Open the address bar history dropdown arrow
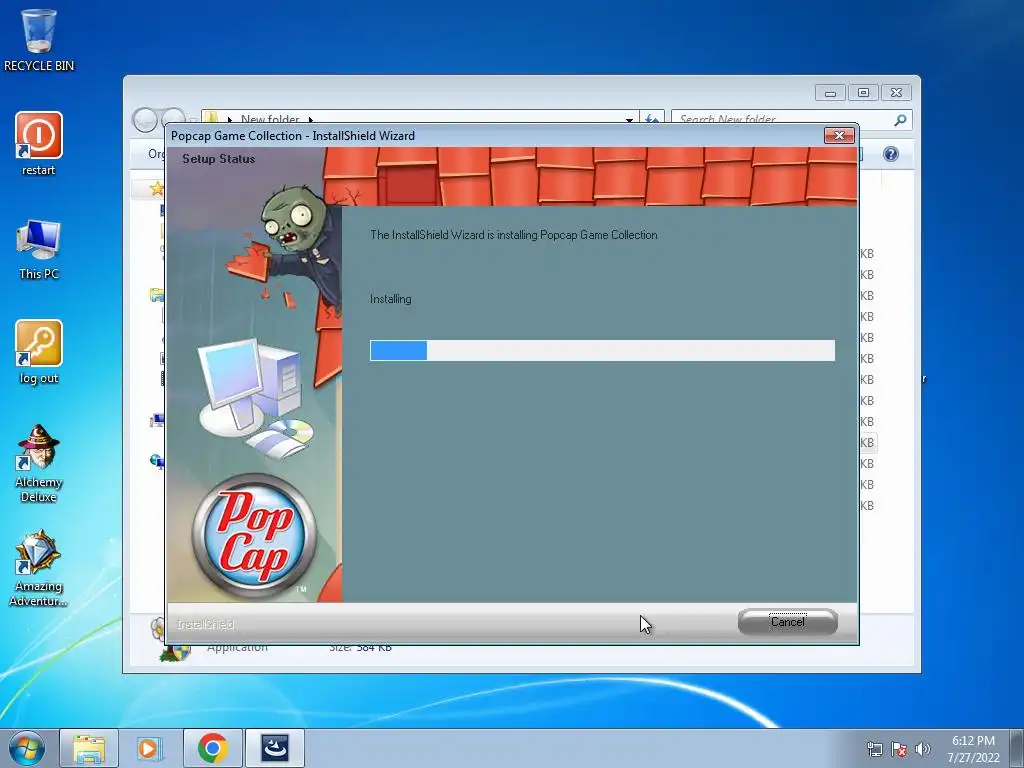 click(629, 120)
